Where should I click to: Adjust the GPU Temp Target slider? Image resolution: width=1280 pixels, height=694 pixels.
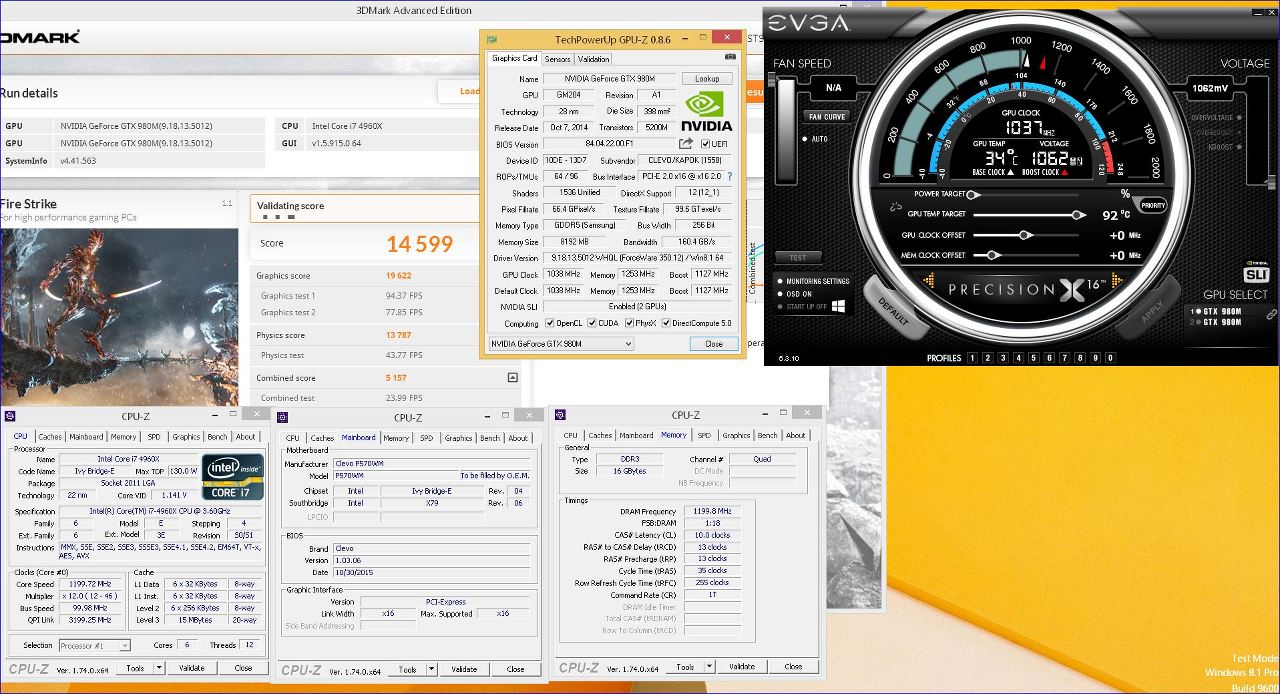point(1077,214)
